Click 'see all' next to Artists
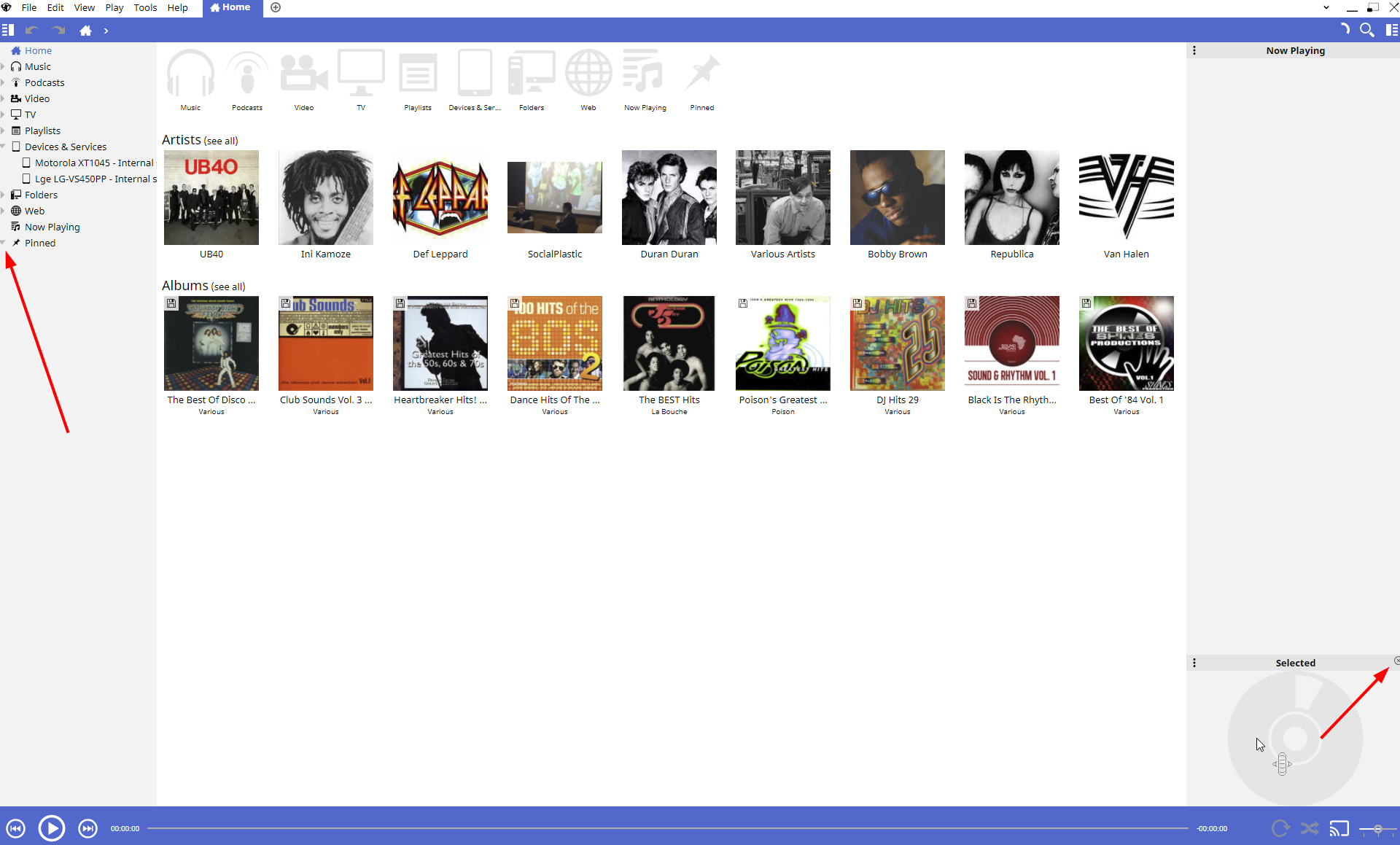The height and width of the screenshot is (845, 1400). [x=221, y=141]
